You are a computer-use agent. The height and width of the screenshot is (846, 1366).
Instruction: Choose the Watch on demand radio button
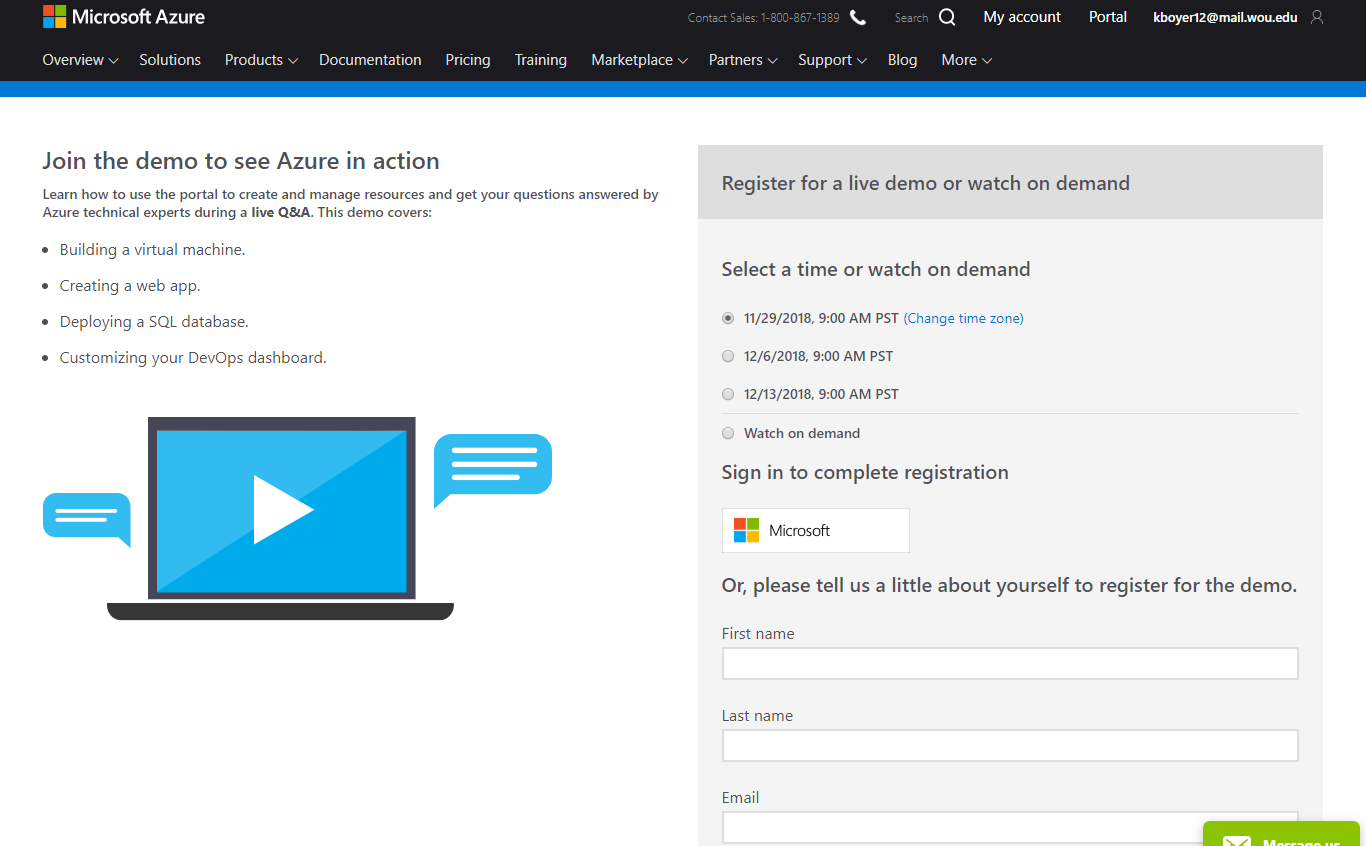pyautogui.click(x=728, y=433)
